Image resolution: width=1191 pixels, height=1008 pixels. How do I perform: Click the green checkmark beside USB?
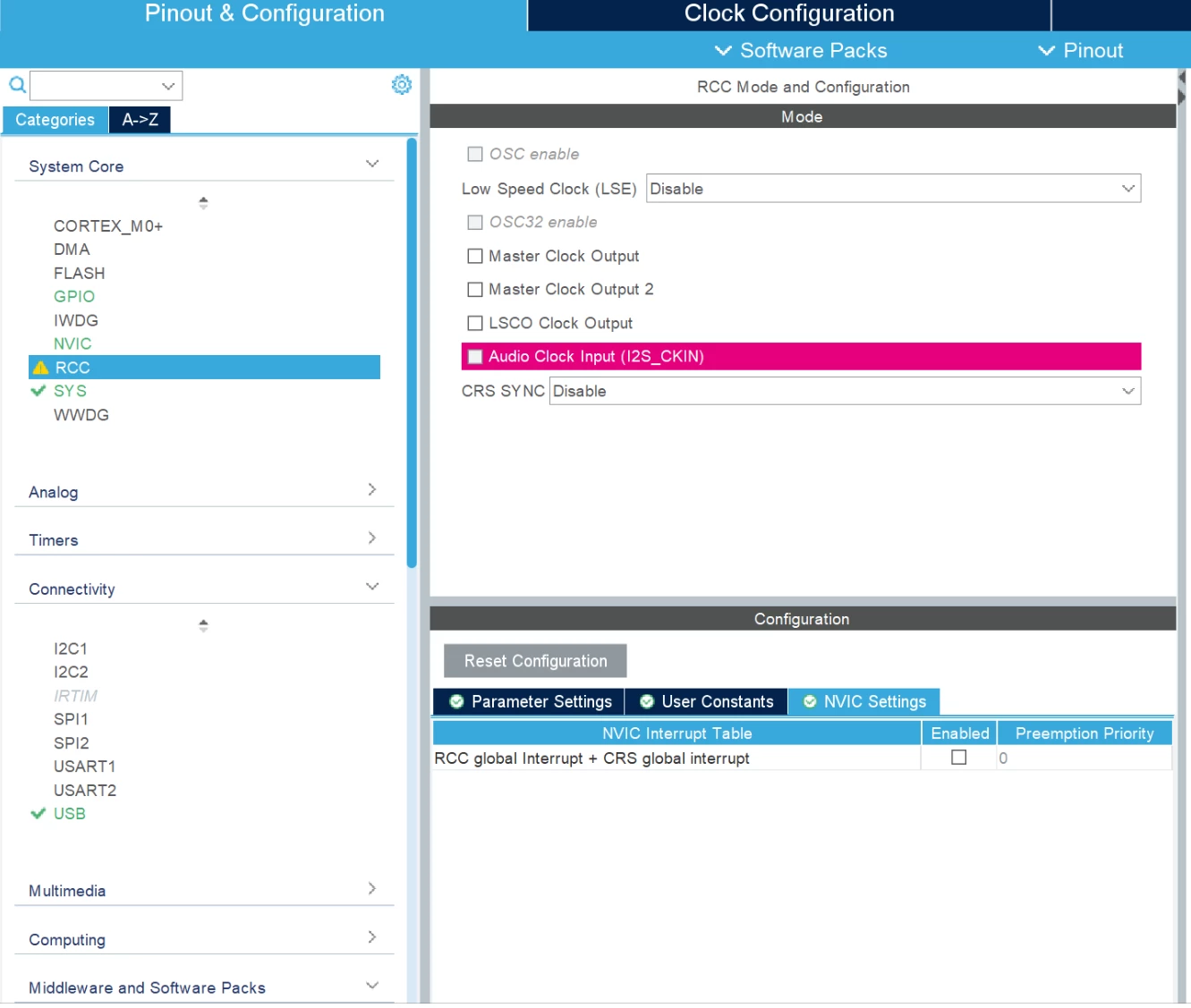(38, 814)
